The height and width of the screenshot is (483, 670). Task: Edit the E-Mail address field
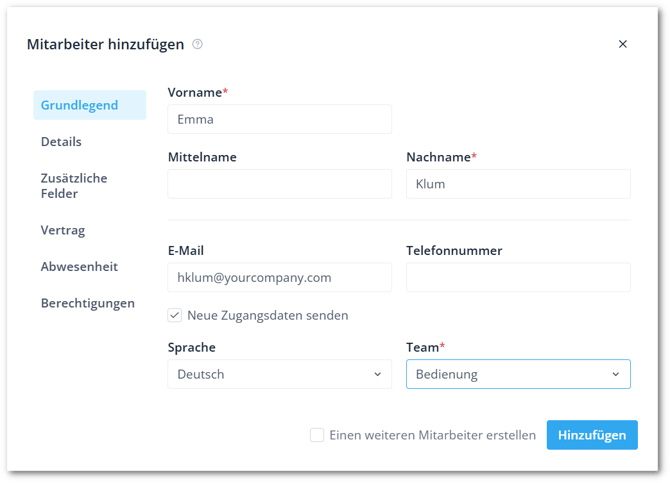[279, 277]
